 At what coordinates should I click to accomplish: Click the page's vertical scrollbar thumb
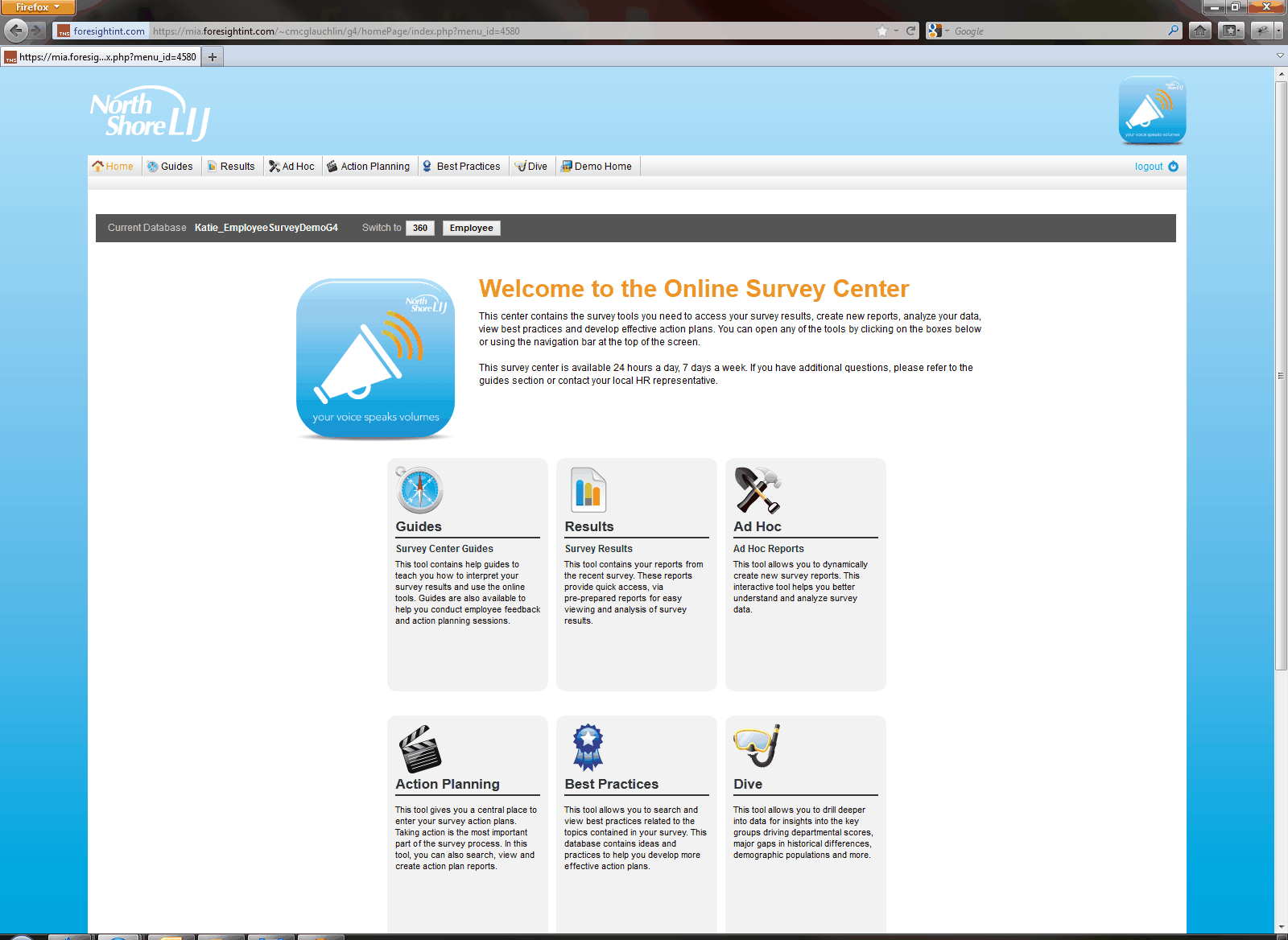point(1281,375)
